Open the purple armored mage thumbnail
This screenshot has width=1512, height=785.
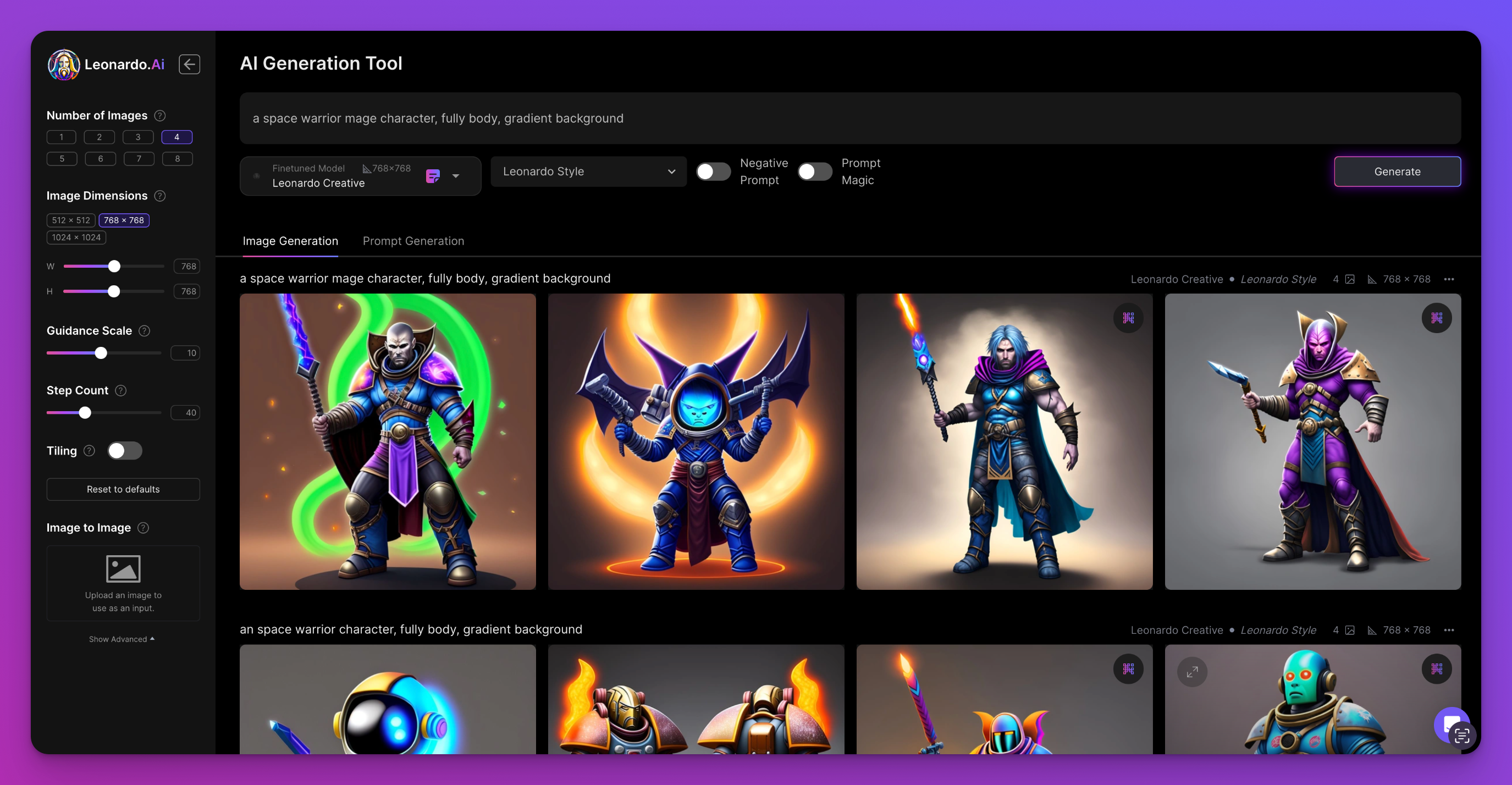1313,442
